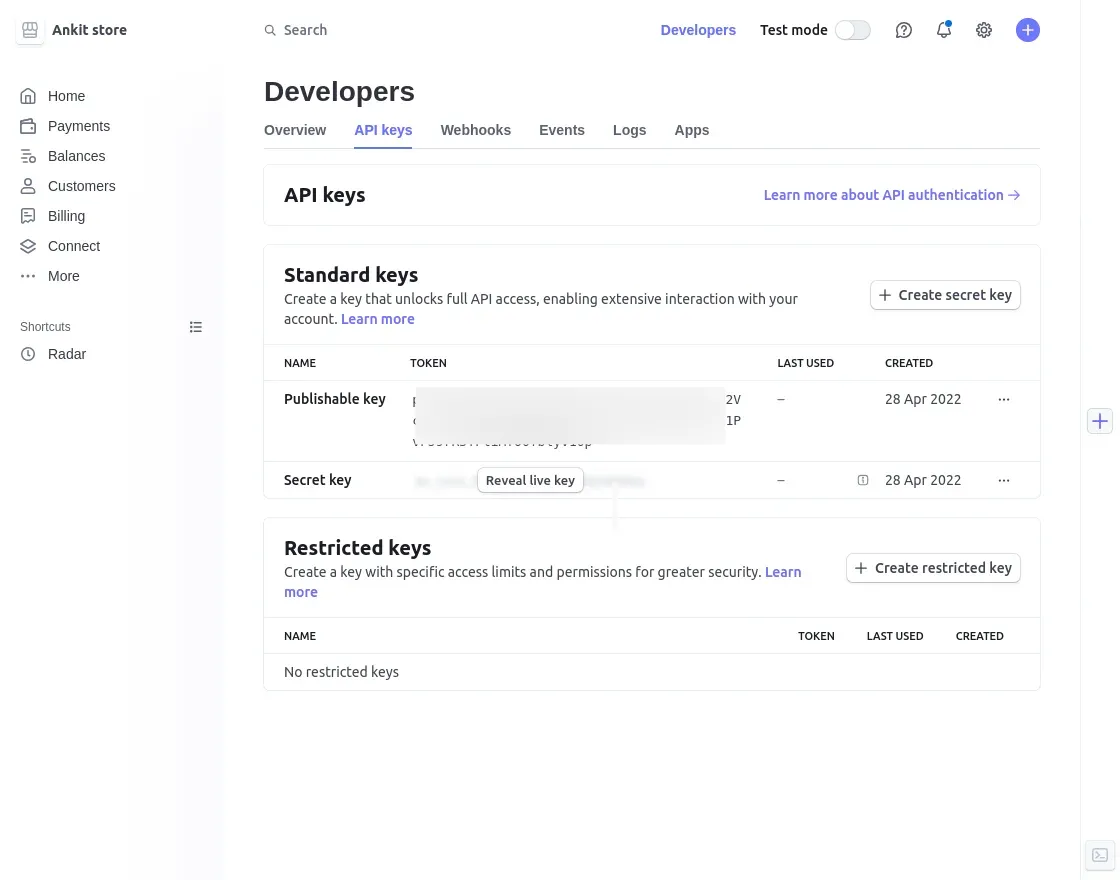
Task: Expand the More item in sidebar
Action: point(63,276)
